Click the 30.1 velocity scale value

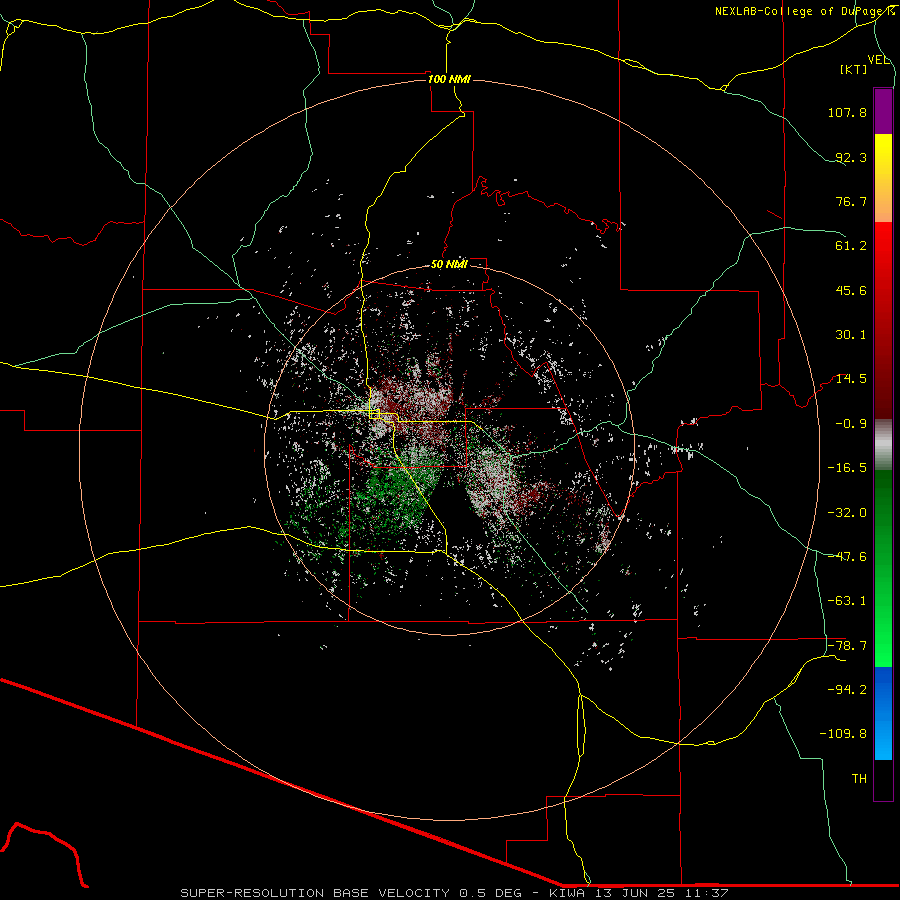[851, 335]
